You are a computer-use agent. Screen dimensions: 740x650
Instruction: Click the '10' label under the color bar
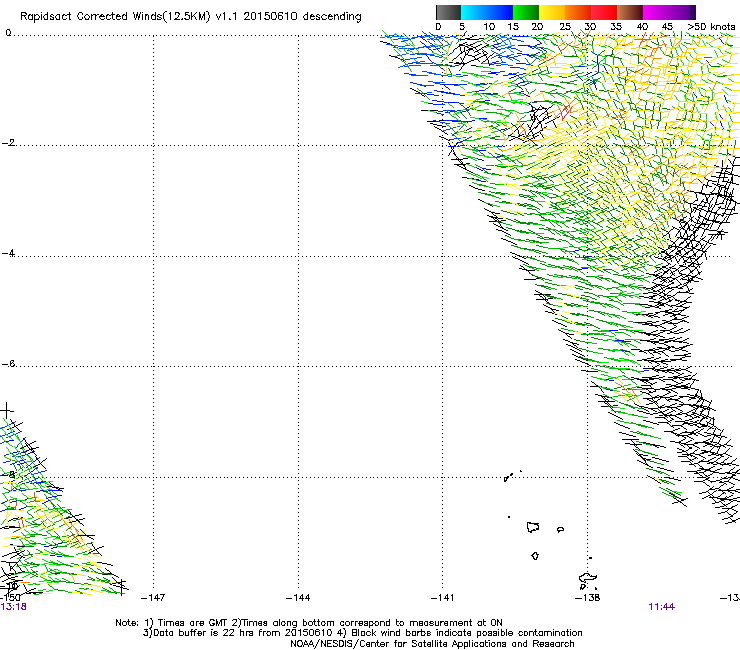tap(489, 27)
